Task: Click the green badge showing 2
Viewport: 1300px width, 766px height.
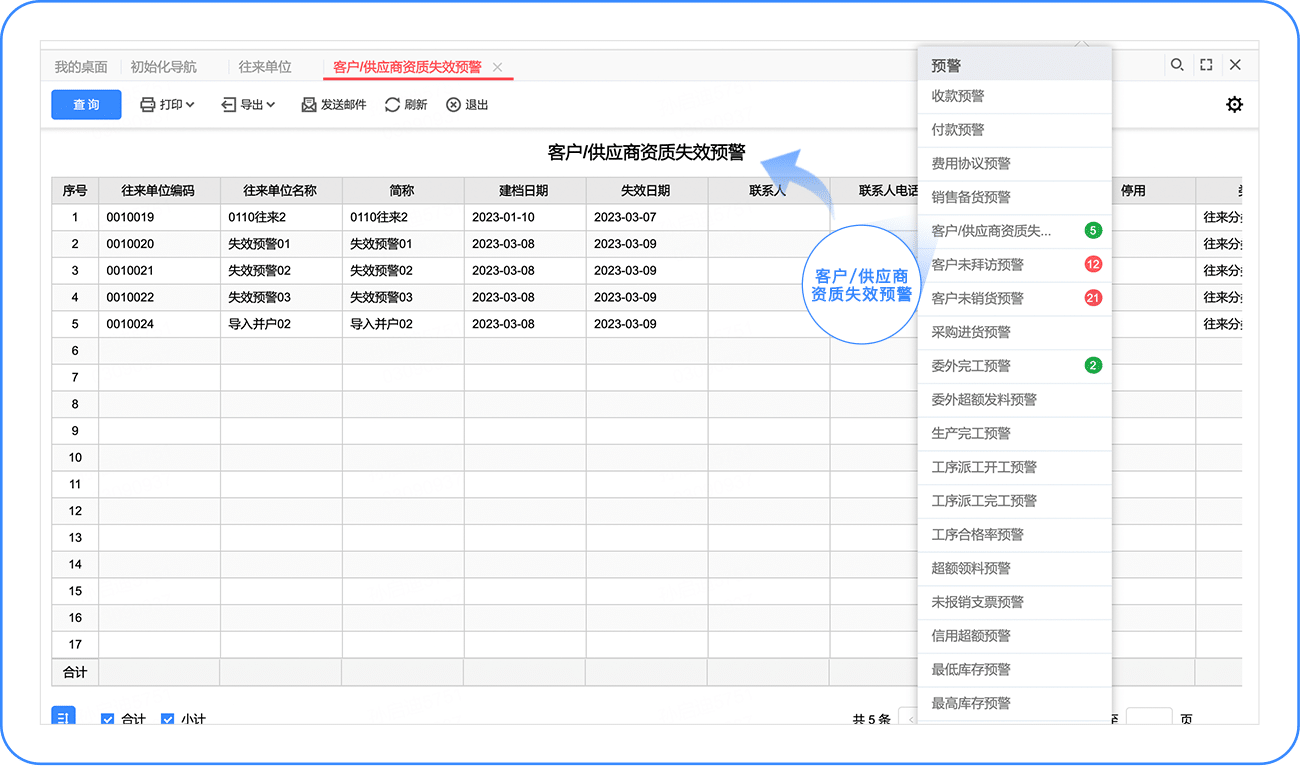Action: point(1093,366)
